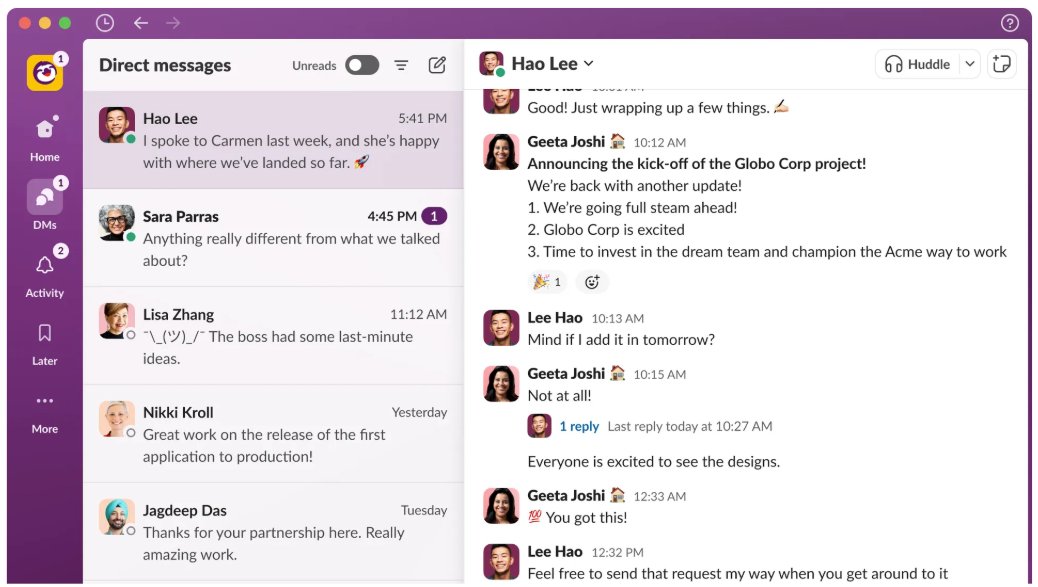Open the Help question mark icon
Screen dimensions: 1038x587
(x=1010, y=22)
